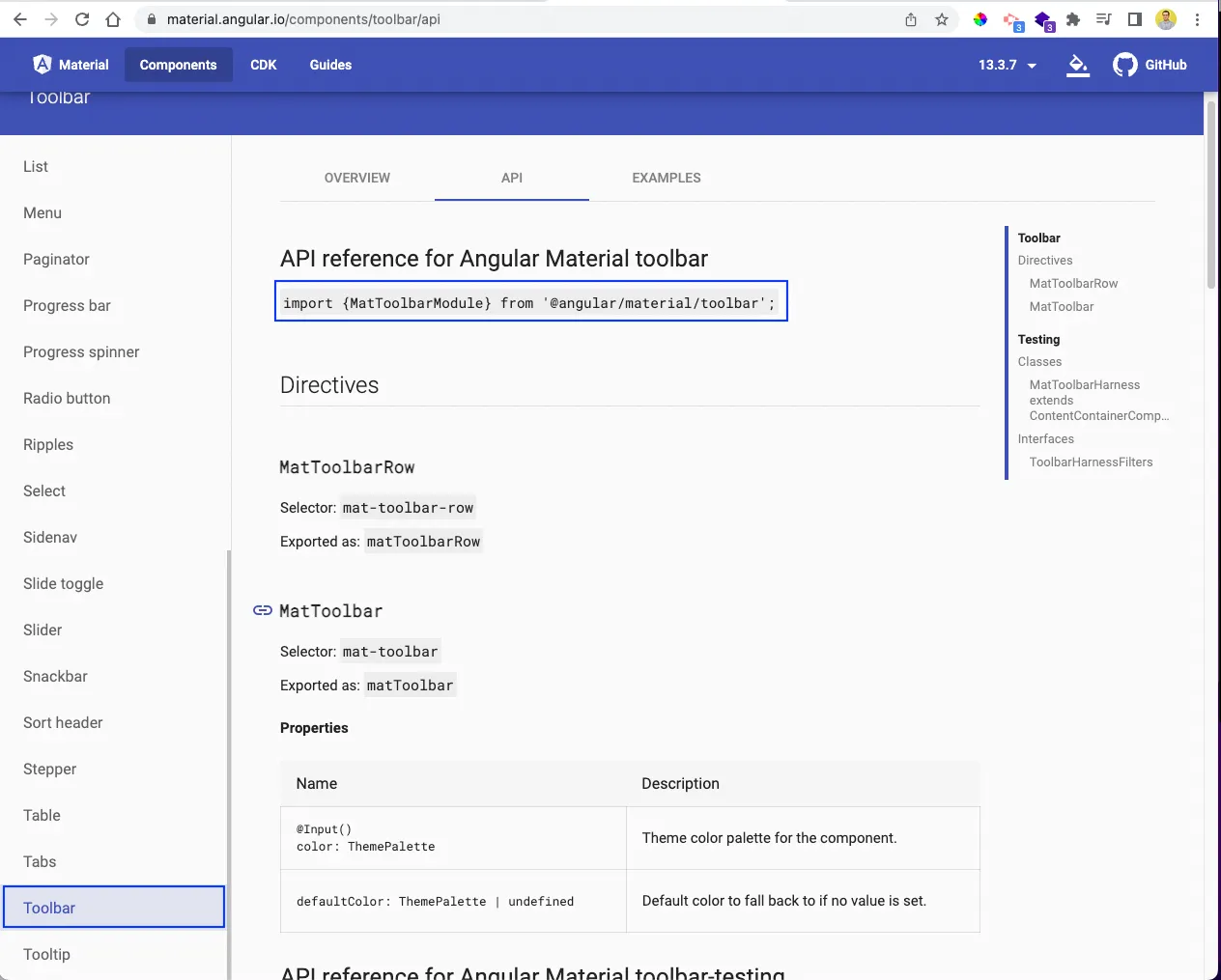The height and width of the screenshot is (980, 1221).
Task: Go back with the browser back arrow
Action: 20,19
